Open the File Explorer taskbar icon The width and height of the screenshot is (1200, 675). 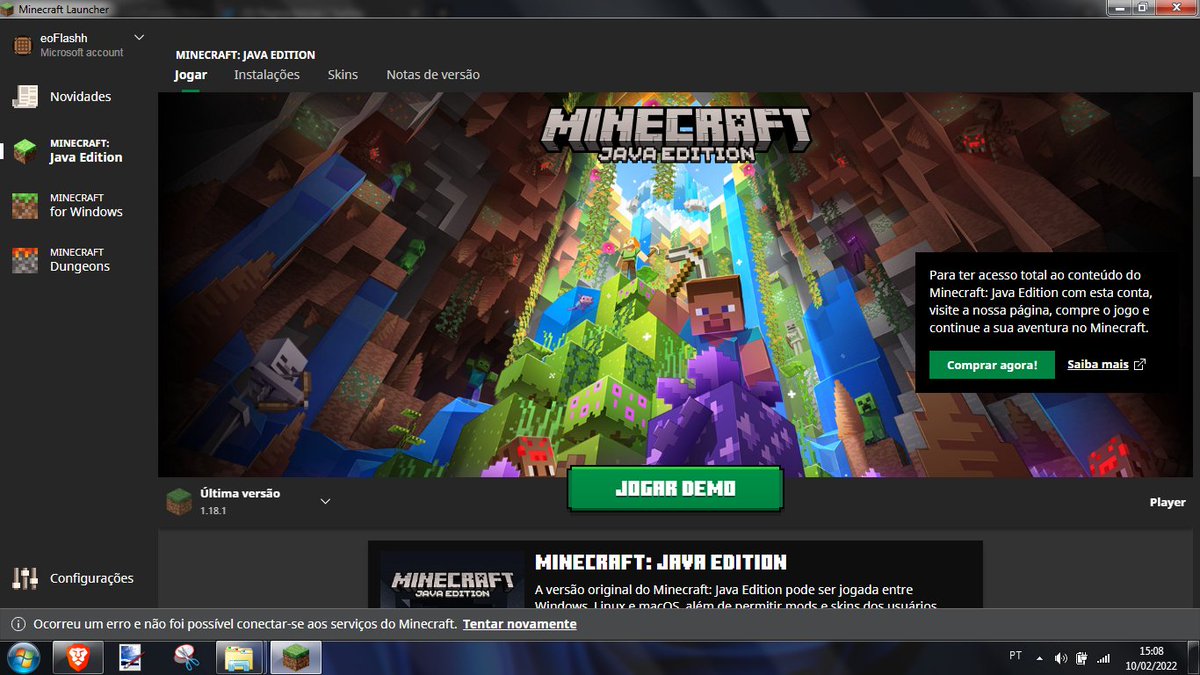(x=240, y=657)
